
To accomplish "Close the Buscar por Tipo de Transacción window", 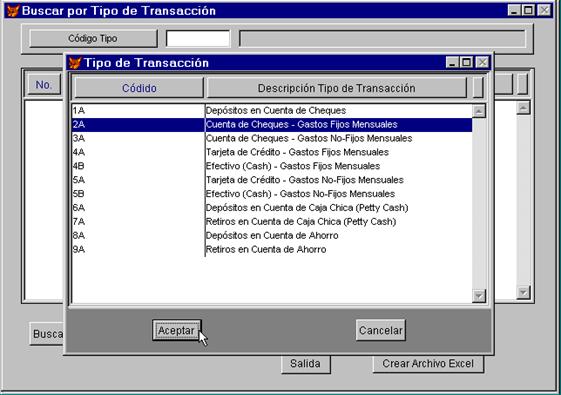I will click(544, 10).
